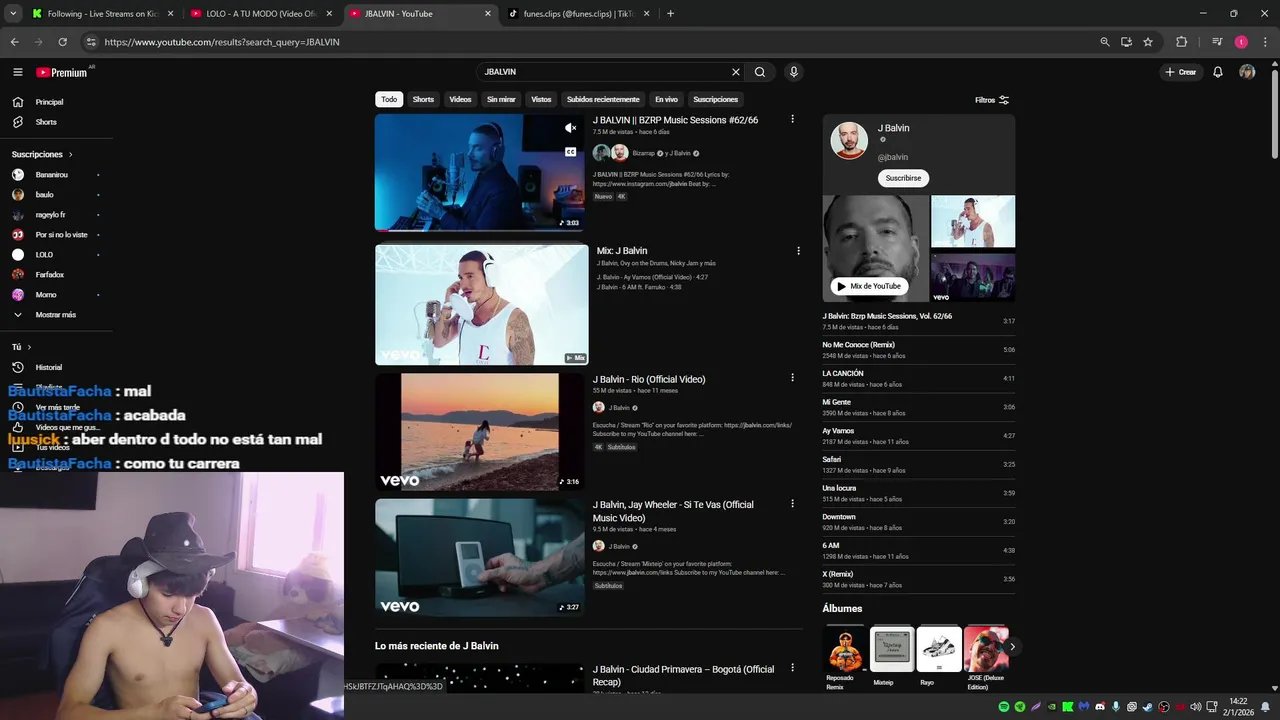The width and height of the screenshot is (1280, 720).
Task: Go to the YouTube Premium logo home
Action: click(62, 72)
